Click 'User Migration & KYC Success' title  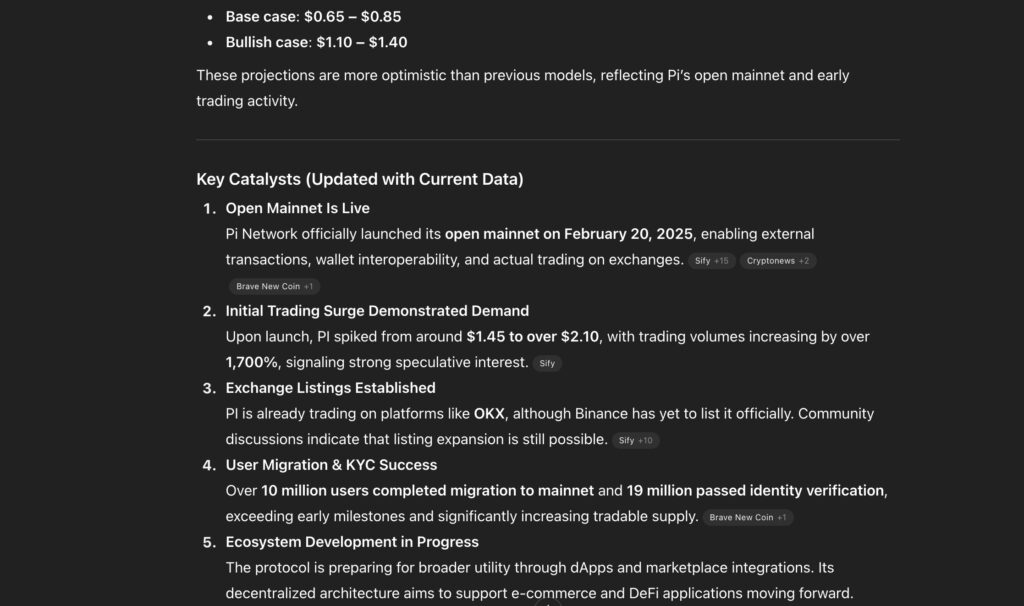(x=331, y=465)
